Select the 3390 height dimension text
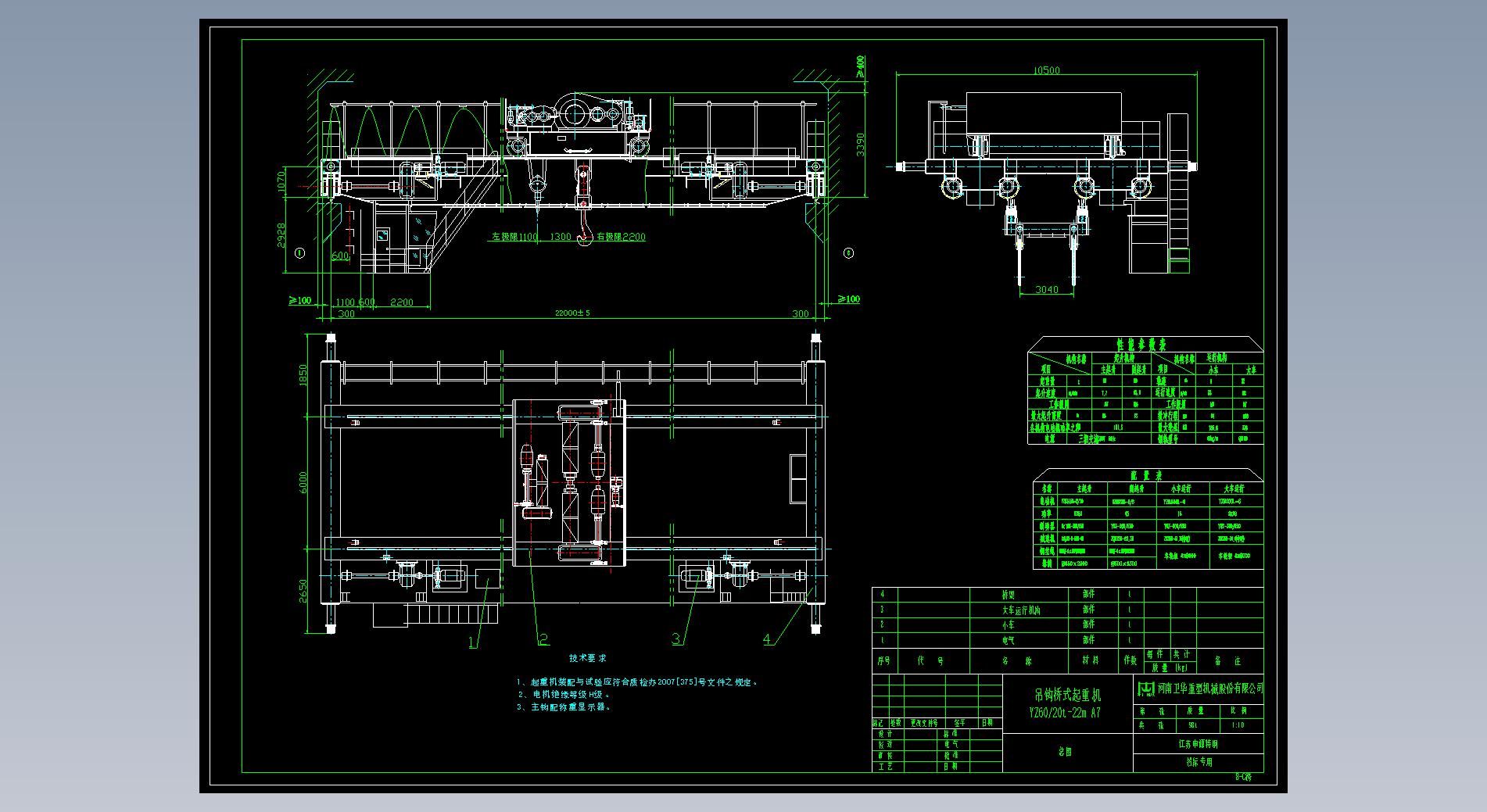 (x=860, y=145)
